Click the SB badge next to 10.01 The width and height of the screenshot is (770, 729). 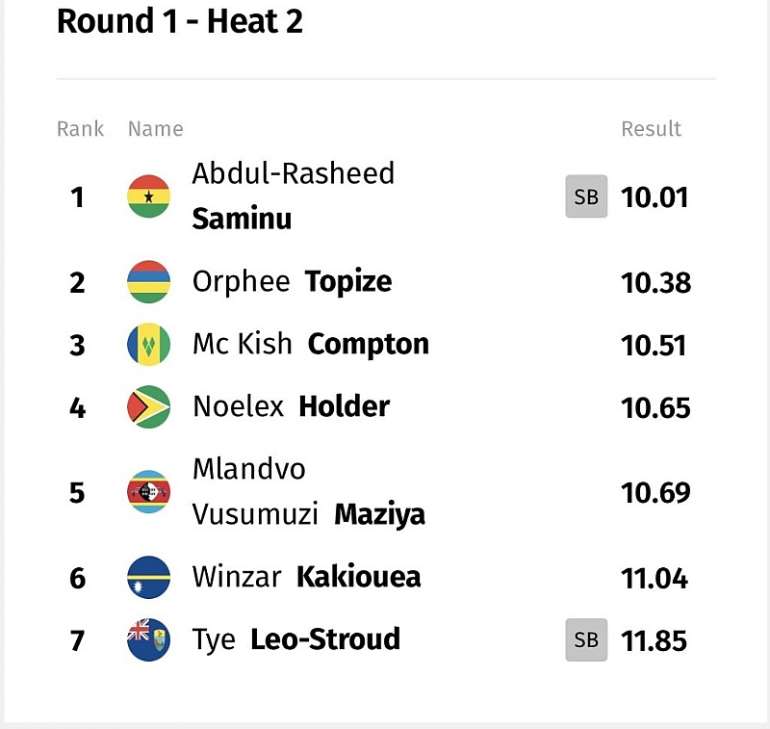click(x=586, y=196)
